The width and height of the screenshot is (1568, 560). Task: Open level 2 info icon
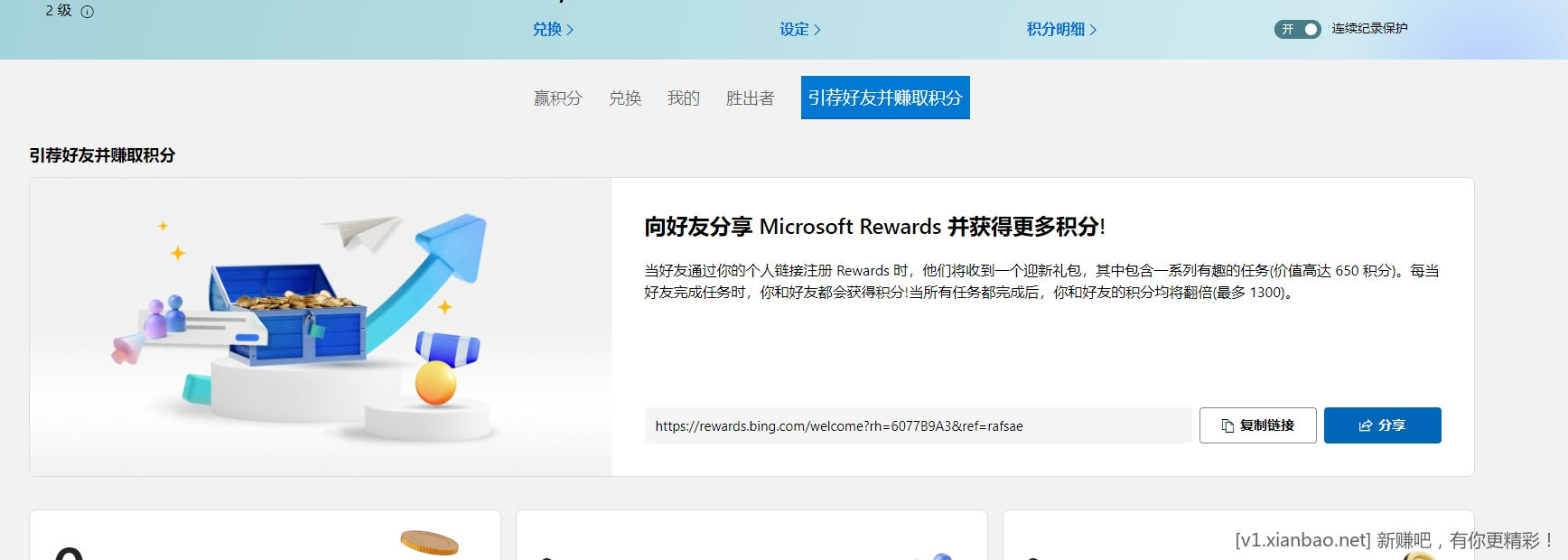(x=88, y=12)
